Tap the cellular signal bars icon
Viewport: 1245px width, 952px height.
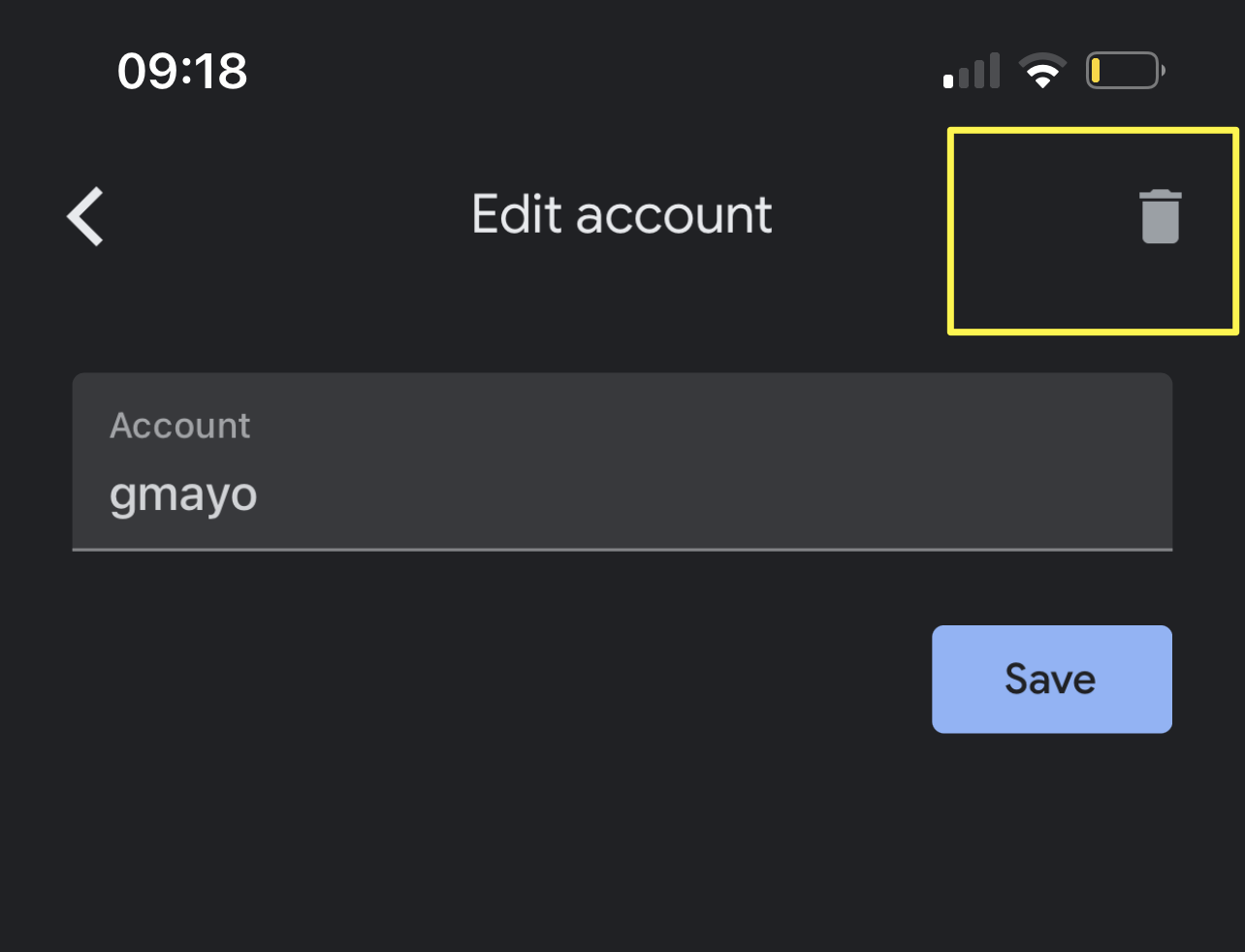pyautogui.click(x=972, y=73)
